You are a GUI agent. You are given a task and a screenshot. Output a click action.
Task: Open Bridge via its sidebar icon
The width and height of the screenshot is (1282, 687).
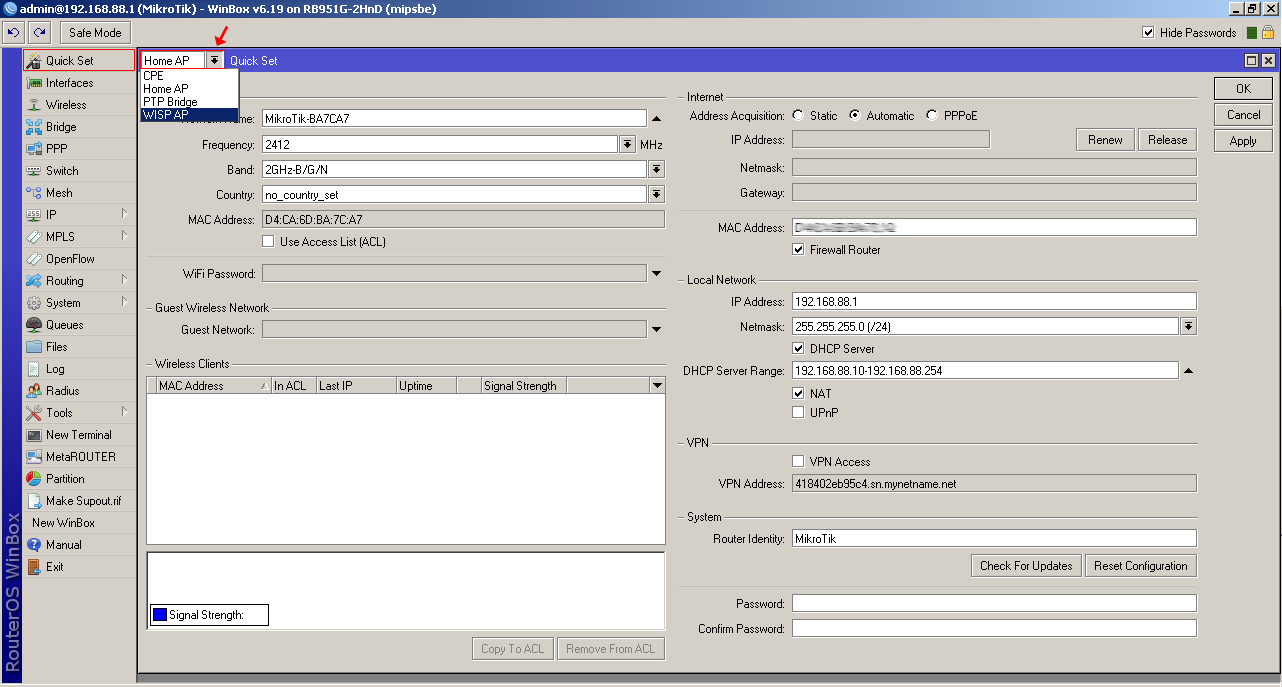coord(34,127)
